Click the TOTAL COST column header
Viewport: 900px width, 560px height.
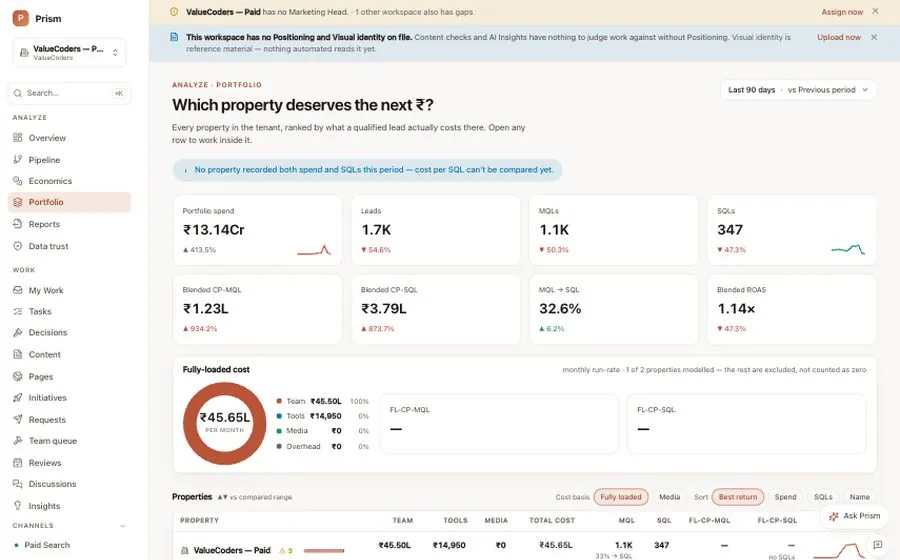coord(552,520)
